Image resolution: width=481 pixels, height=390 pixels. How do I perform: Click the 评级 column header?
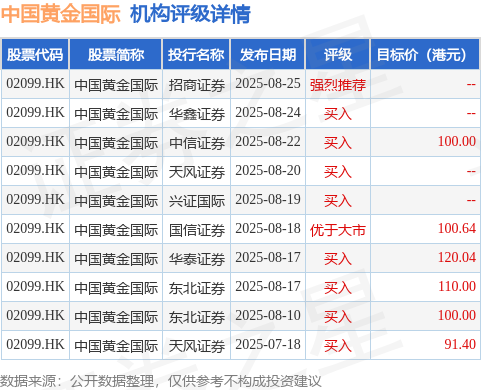(x=338, y=55)
